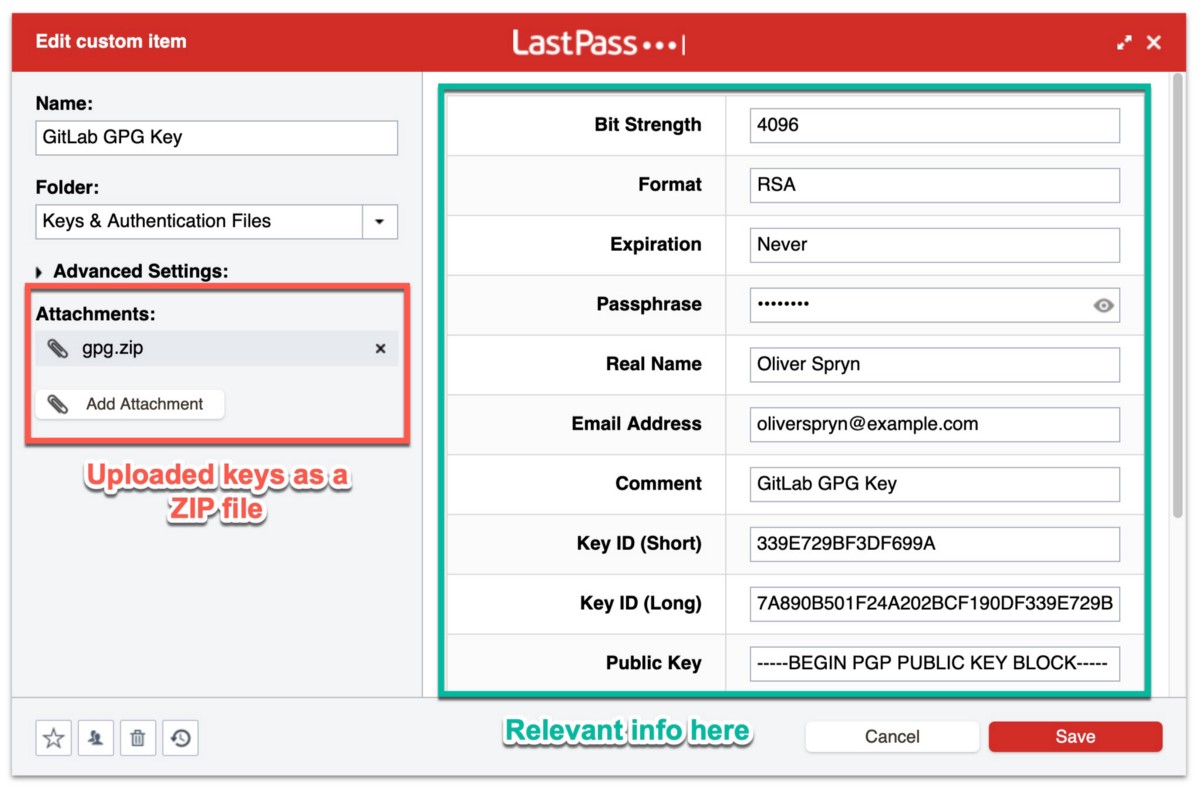This screenshot has height=787, width=1200.
Task: Click the Add Attachment button
Action: point(130,404)
